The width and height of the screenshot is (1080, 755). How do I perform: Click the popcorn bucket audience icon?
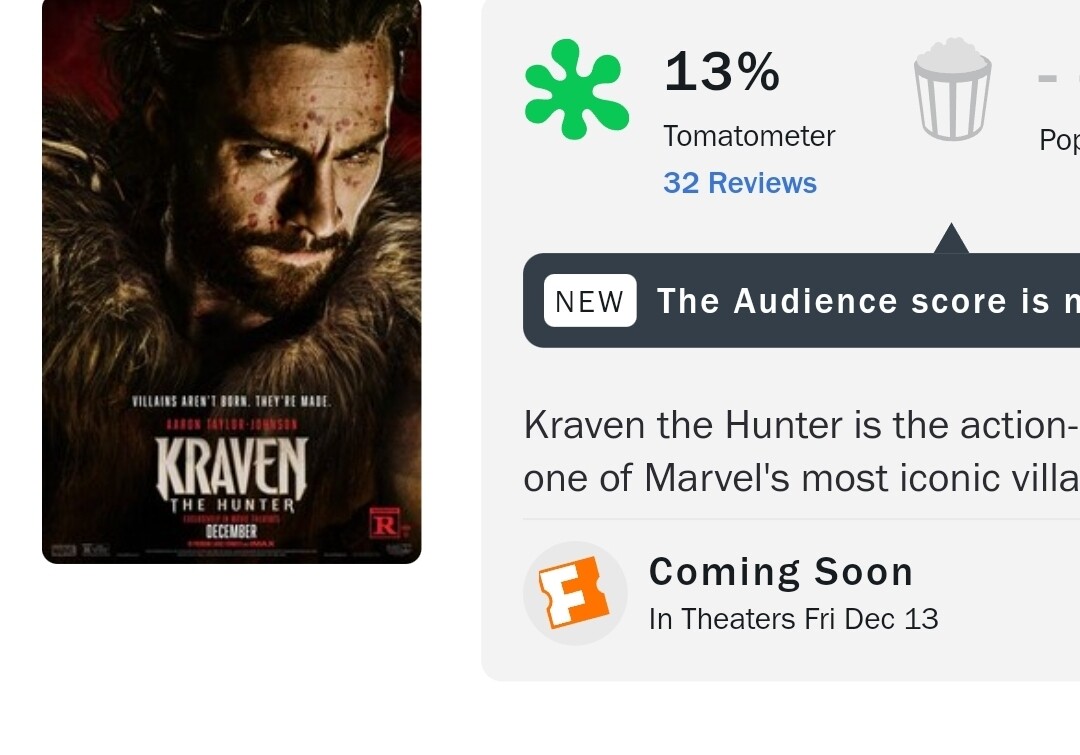[x=952, y=89]
